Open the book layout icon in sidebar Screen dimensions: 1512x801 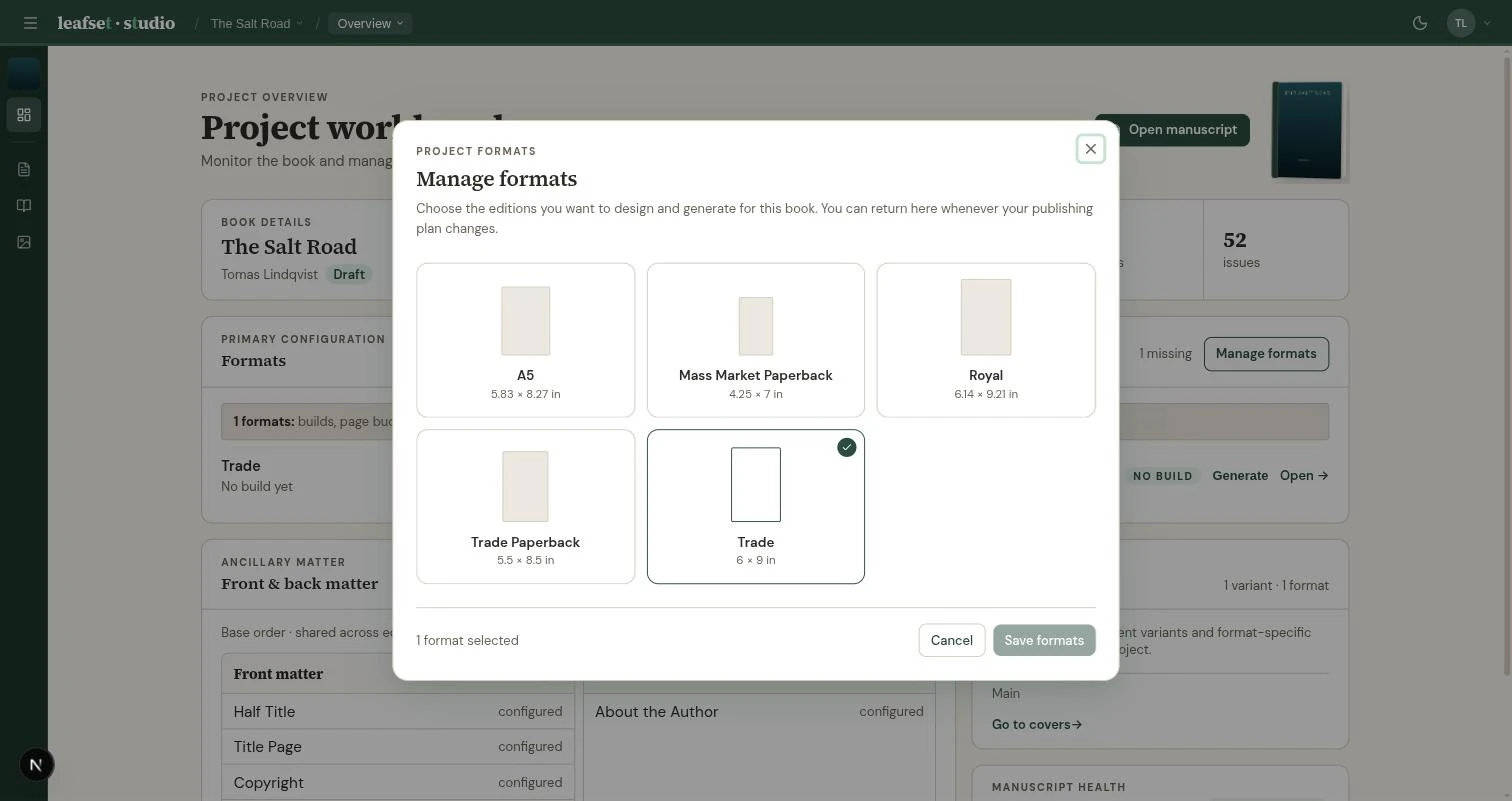(24, 206)
